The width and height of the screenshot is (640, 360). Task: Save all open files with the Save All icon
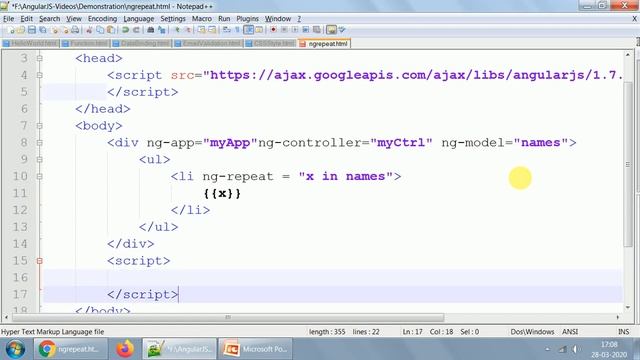[42, 30]
